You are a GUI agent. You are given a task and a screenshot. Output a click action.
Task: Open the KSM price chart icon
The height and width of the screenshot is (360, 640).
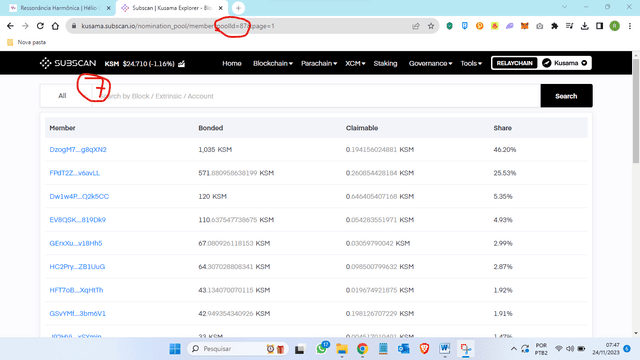tap(182, 63)
